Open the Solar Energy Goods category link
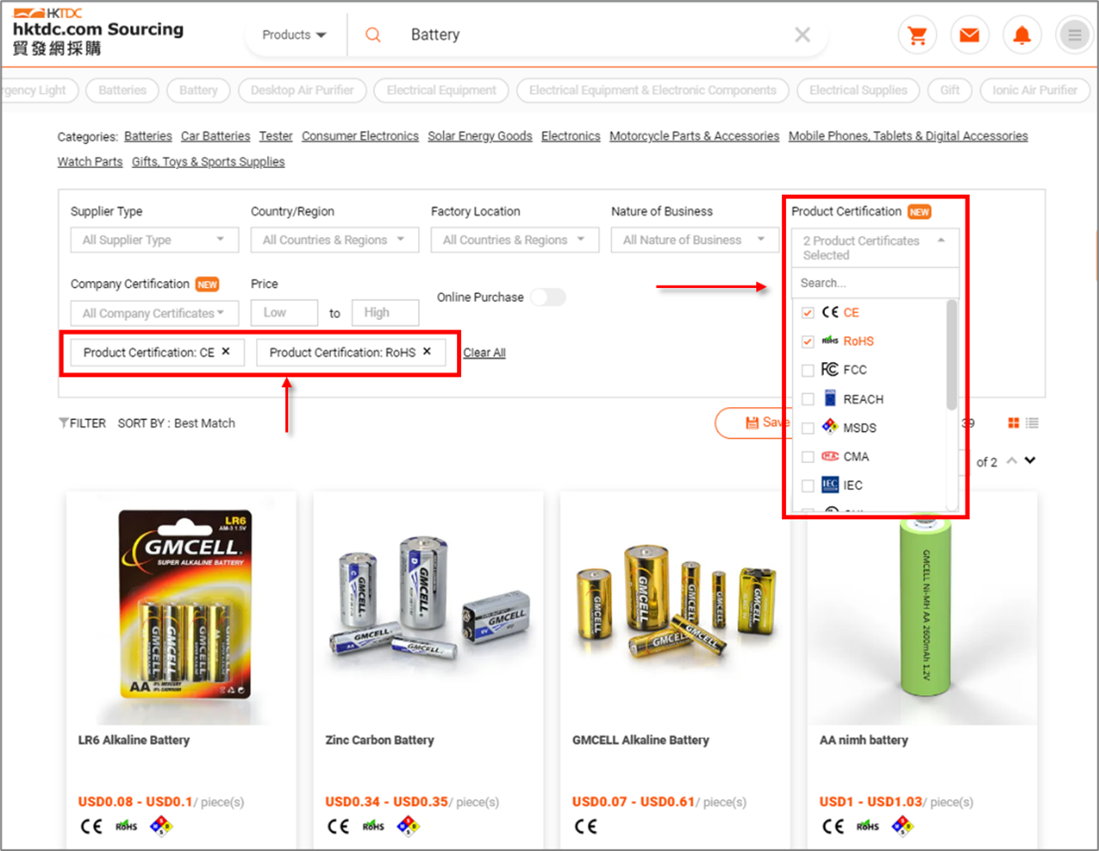 point(480,136)
